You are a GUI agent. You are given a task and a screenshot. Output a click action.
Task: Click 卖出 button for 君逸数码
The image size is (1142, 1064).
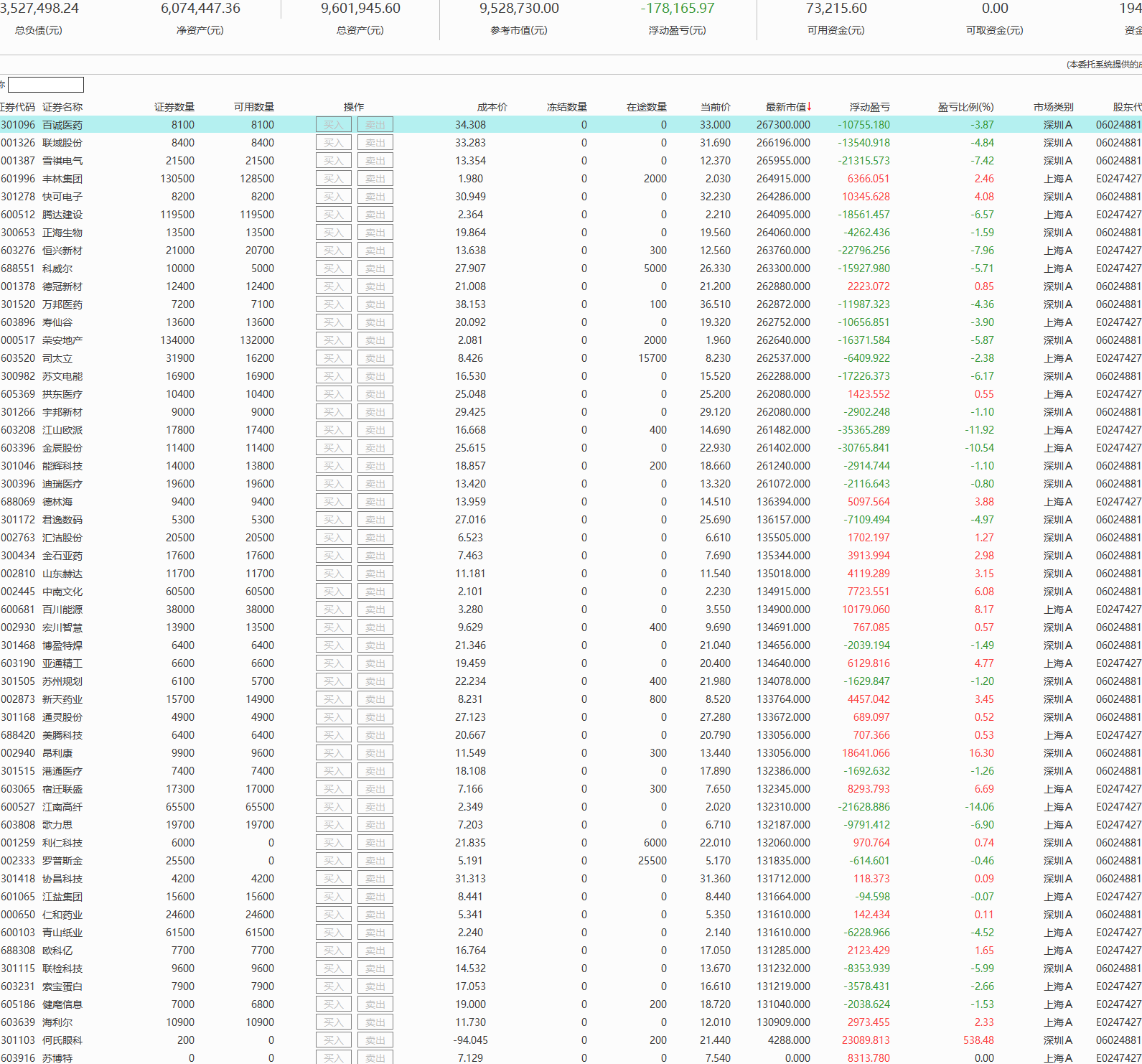[375, 520]
